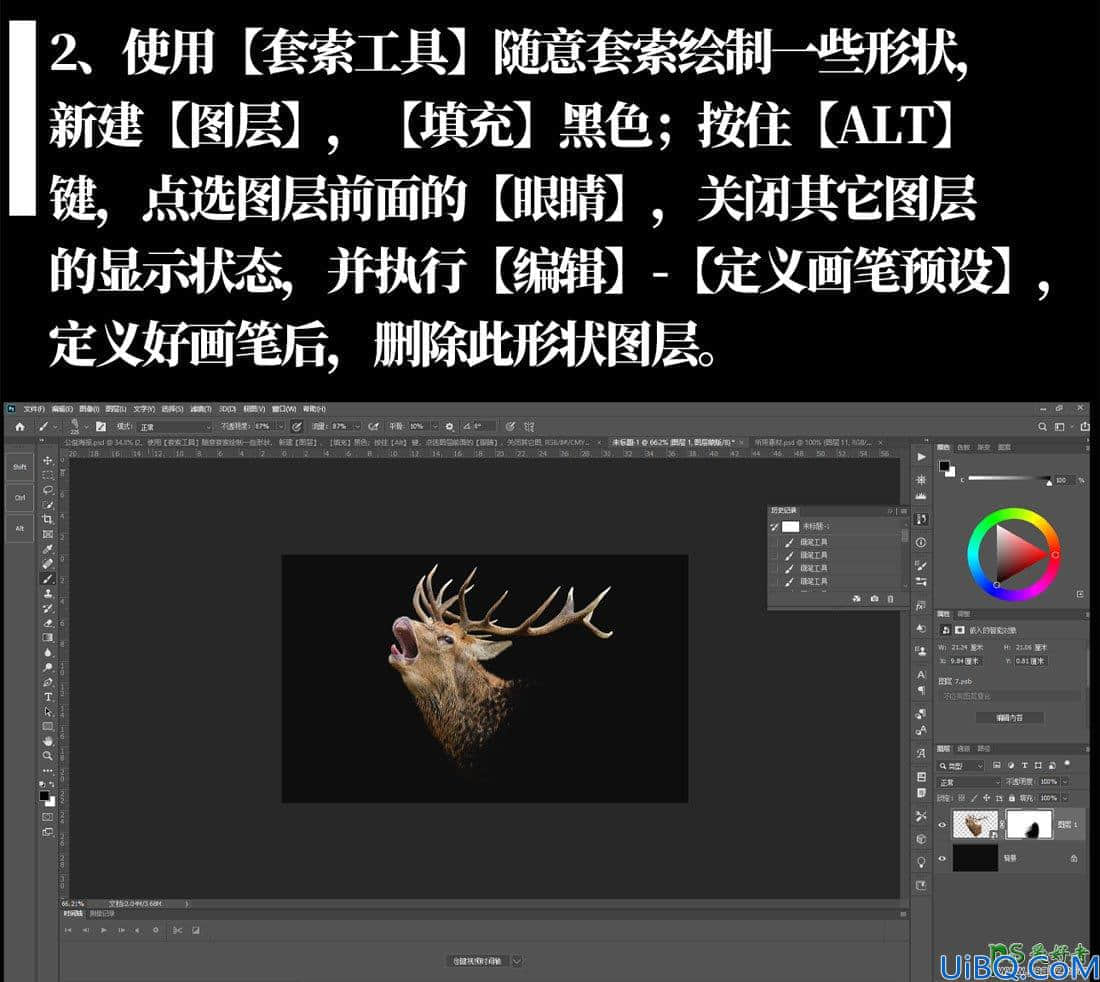Image resolution: width=1100 pixels, height=982 pixels.
Task: Open the 3D menu
Action: [227, 408]
